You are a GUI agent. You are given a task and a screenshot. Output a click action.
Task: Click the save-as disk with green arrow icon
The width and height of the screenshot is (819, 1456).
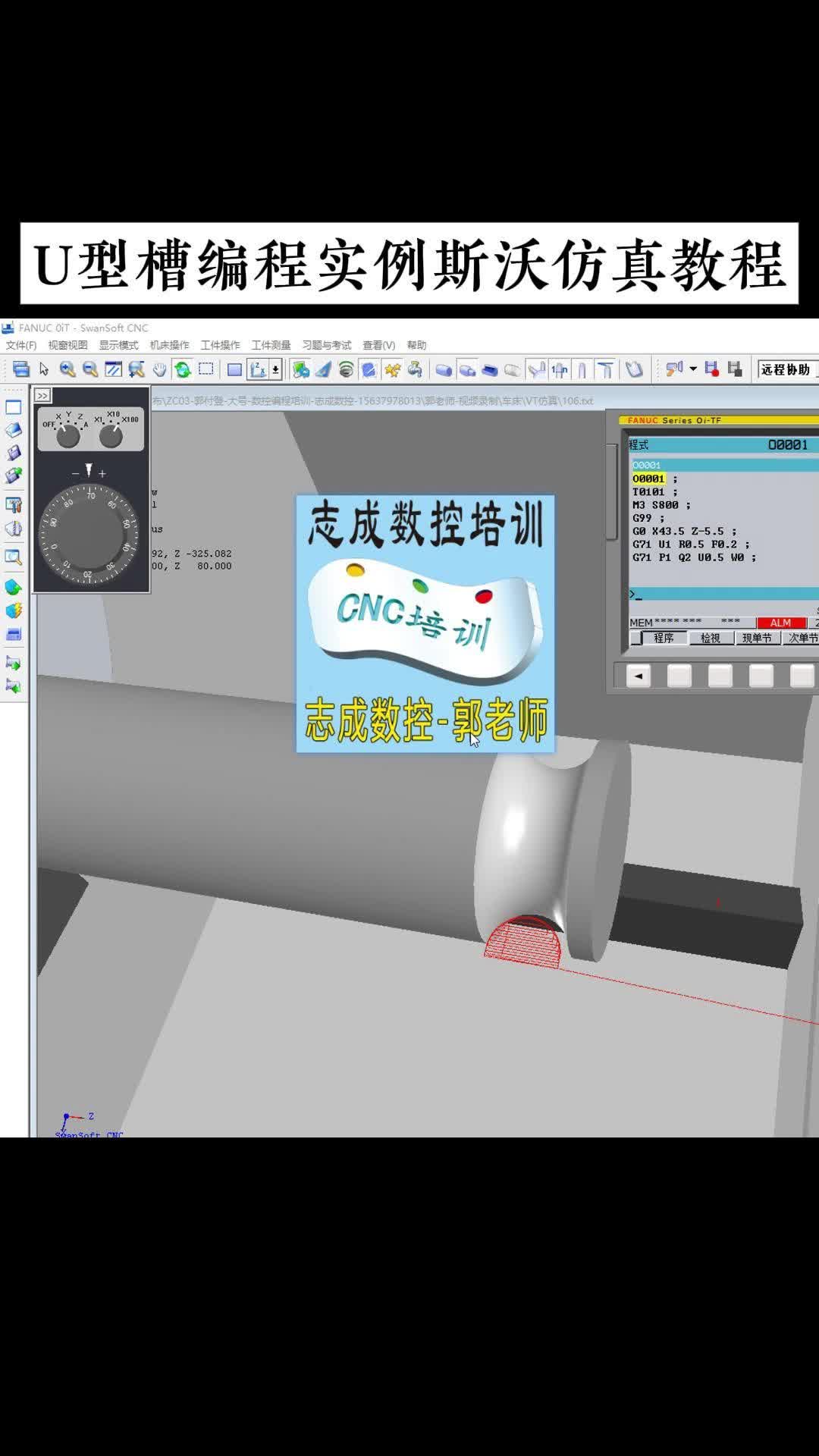[14, 475]
